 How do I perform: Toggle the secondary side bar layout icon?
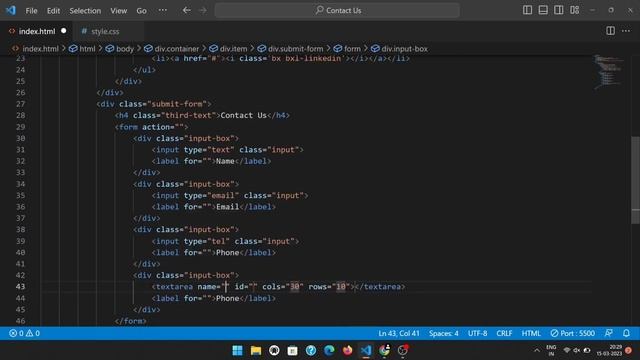tap(558, 10)
